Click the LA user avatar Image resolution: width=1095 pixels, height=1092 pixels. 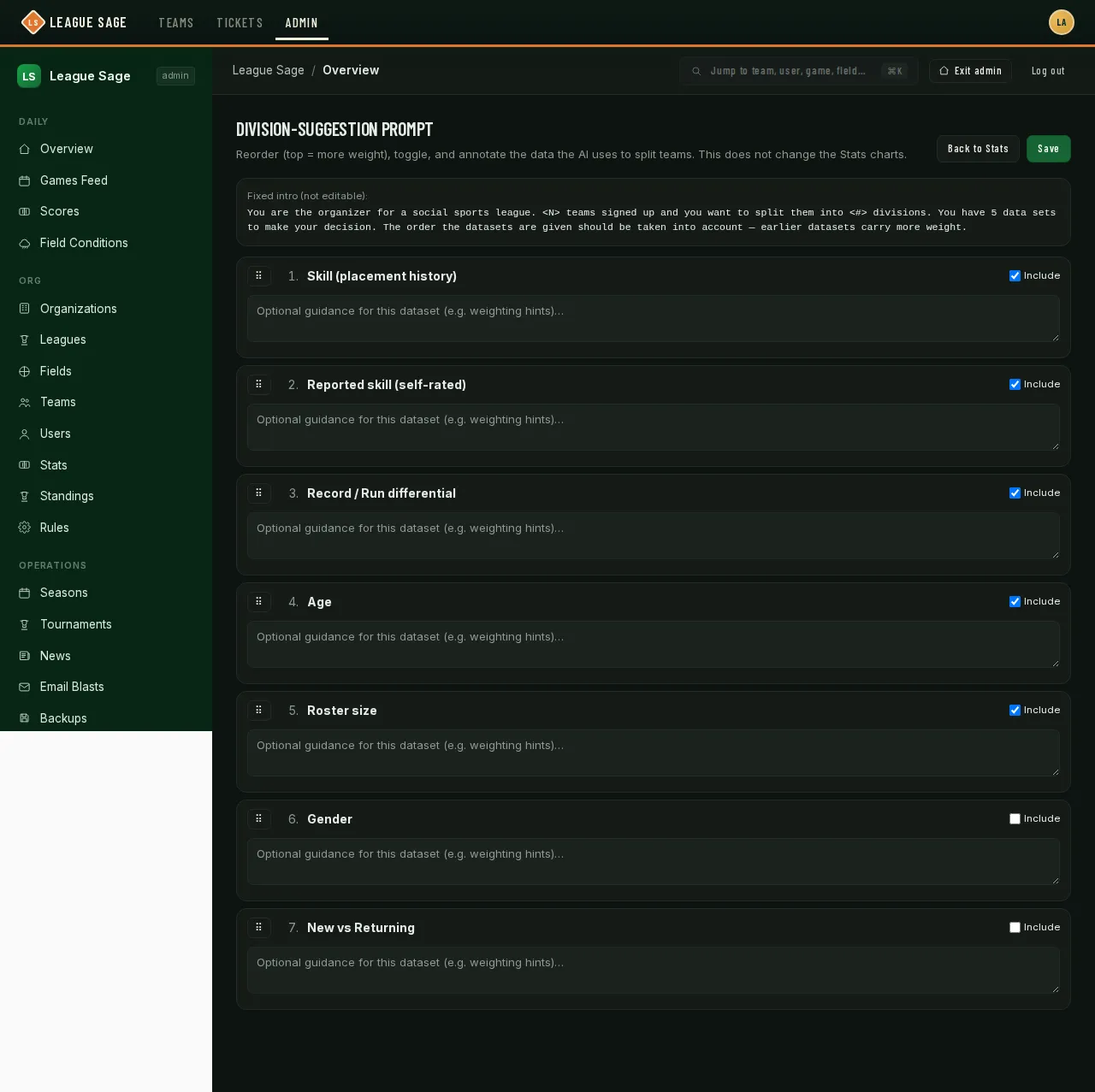pyautogui.click(x=1062, y=22)
